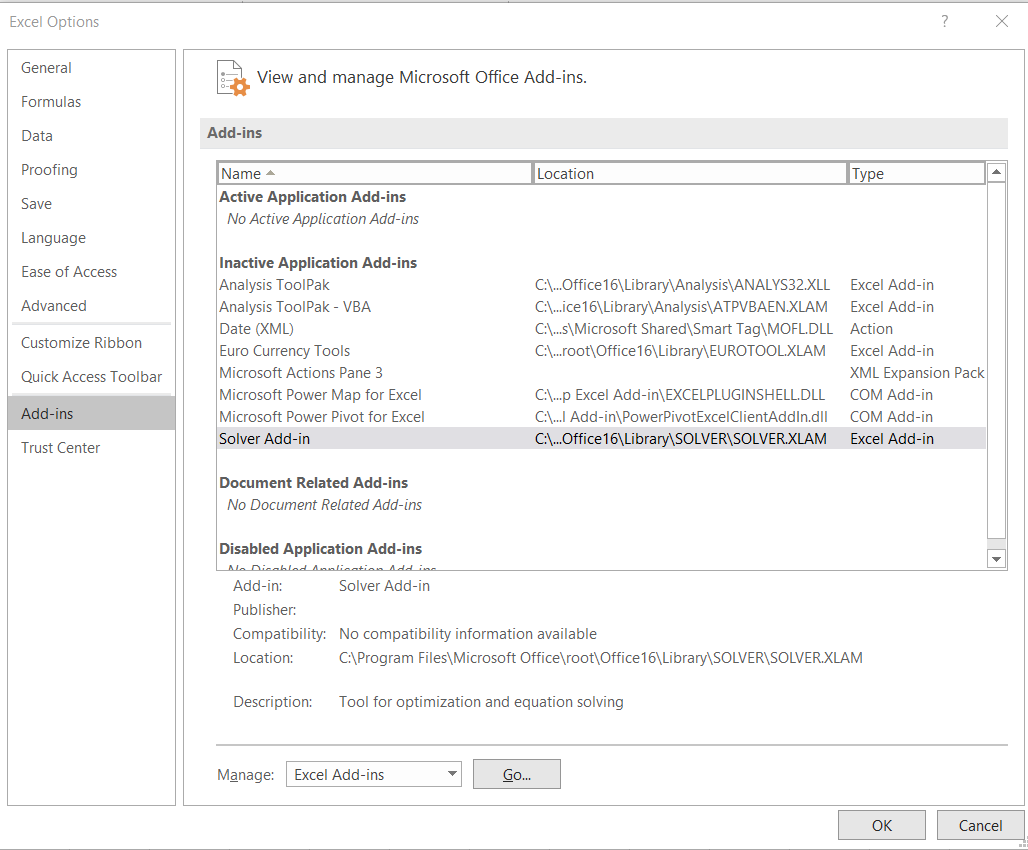Open the General options category
Screen dimensions: 1028x850
[46, 68]
